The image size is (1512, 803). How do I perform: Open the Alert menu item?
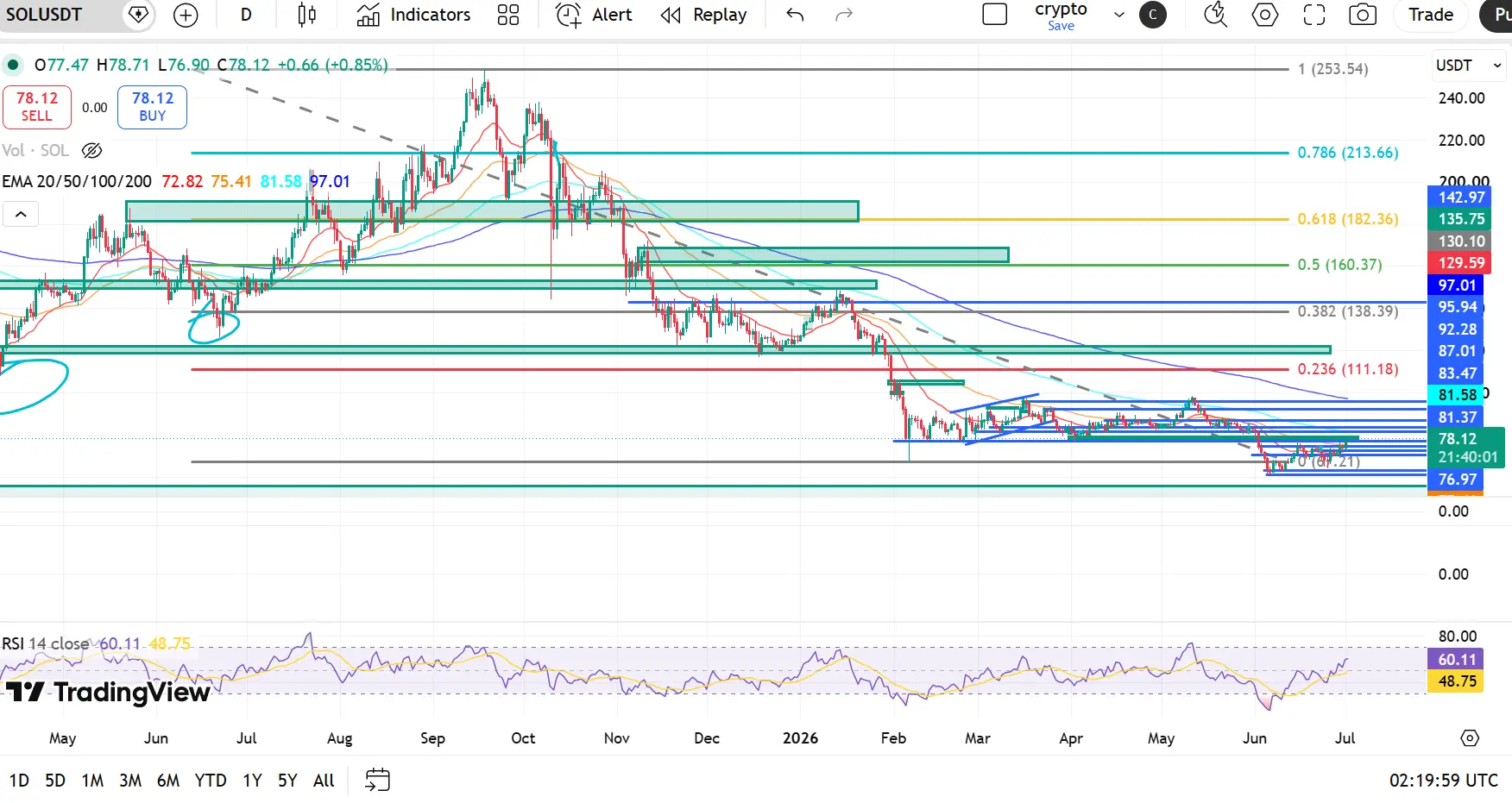tap(594, 15)
